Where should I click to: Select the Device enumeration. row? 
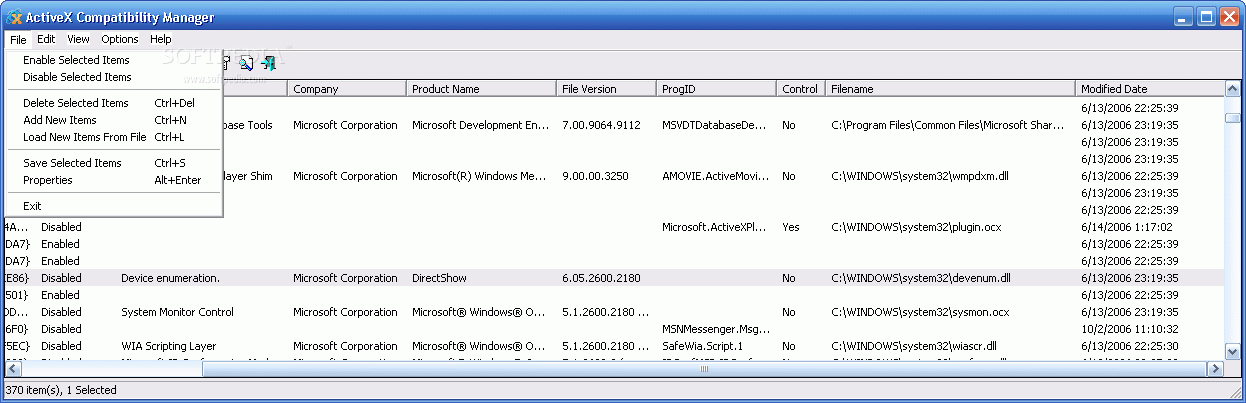[614, 278]
